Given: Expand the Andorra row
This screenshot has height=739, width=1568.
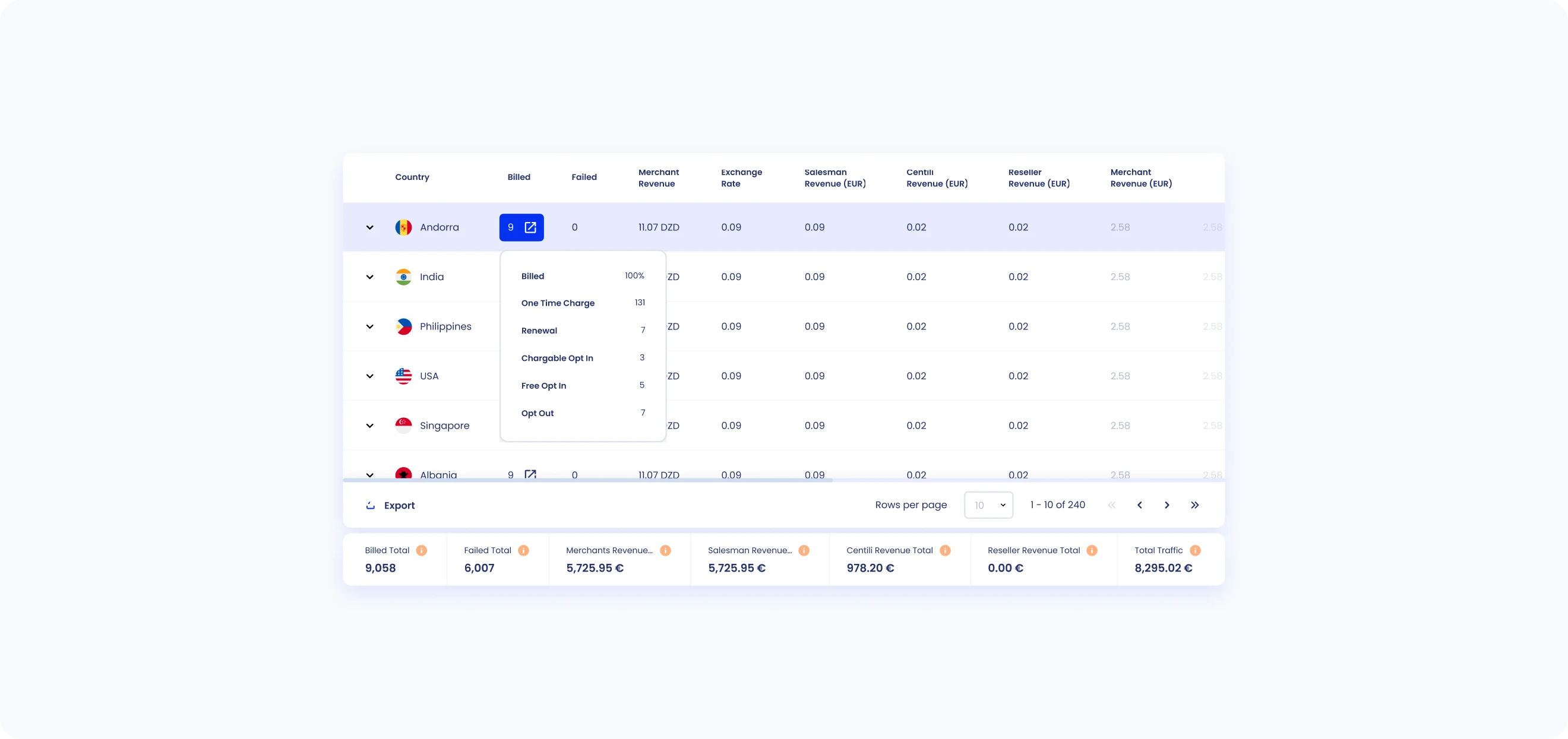Looking at the screenshot, I should click(369, 227).
